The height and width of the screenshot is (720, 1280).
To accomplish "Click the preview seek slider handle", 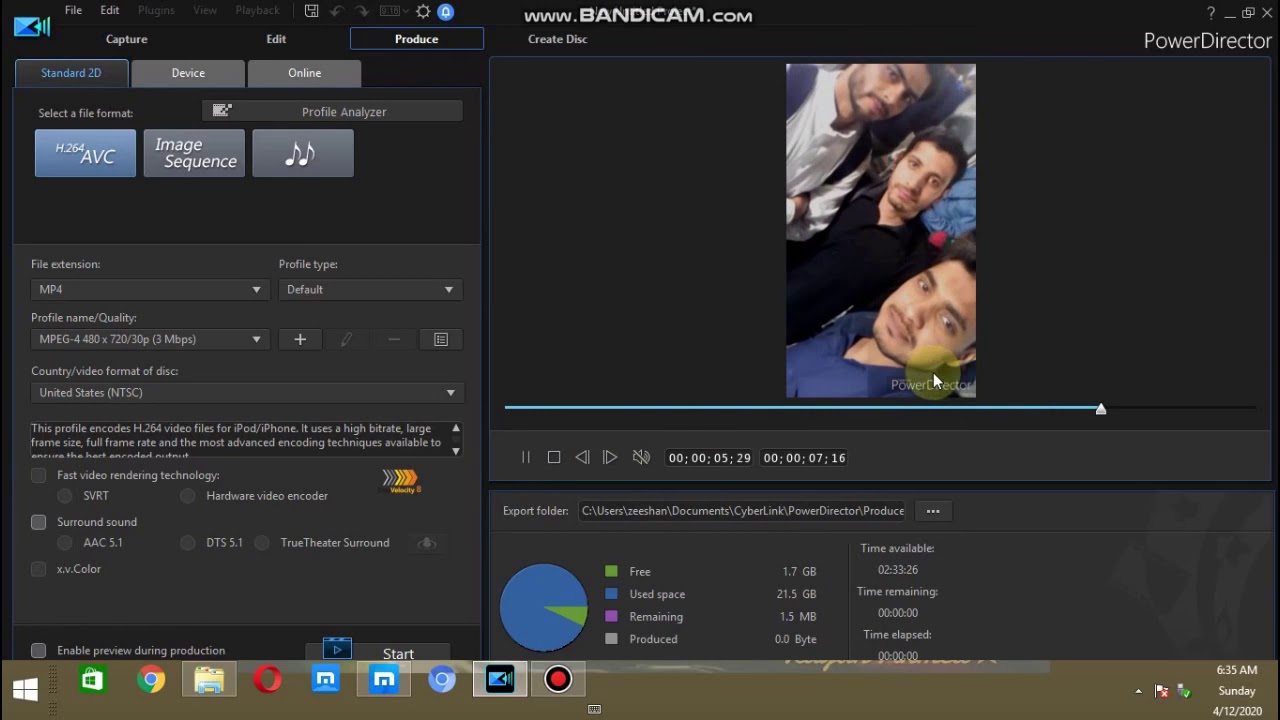I will click(x=1101, y=409).
